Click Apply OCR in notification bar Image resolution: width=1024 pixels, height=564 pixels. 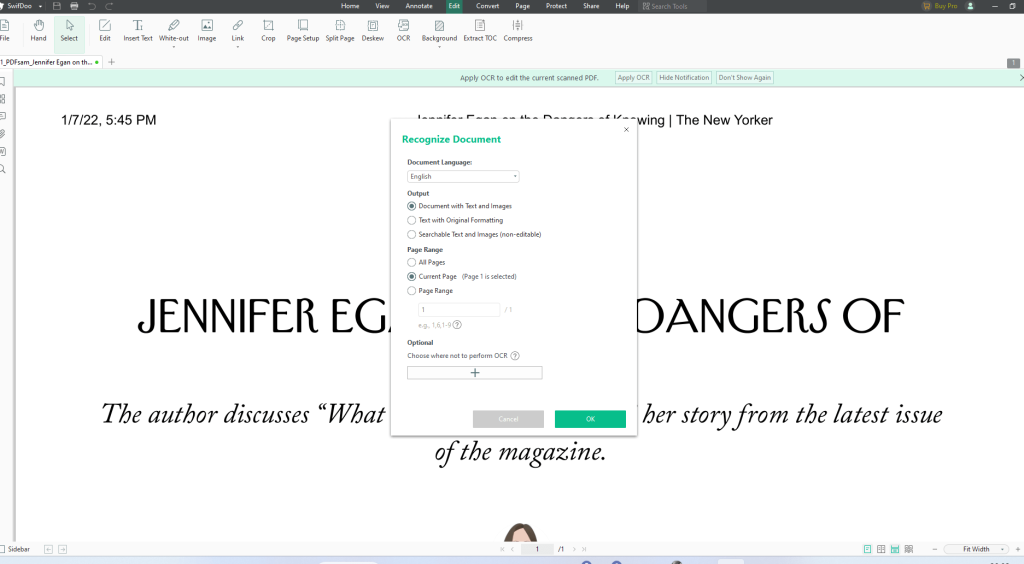(633, 78)
